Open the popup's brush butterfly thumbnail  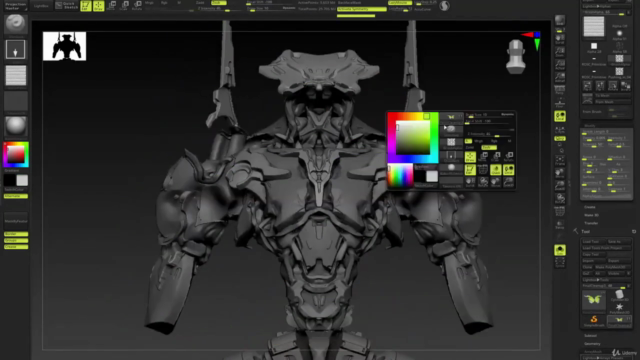451,117
